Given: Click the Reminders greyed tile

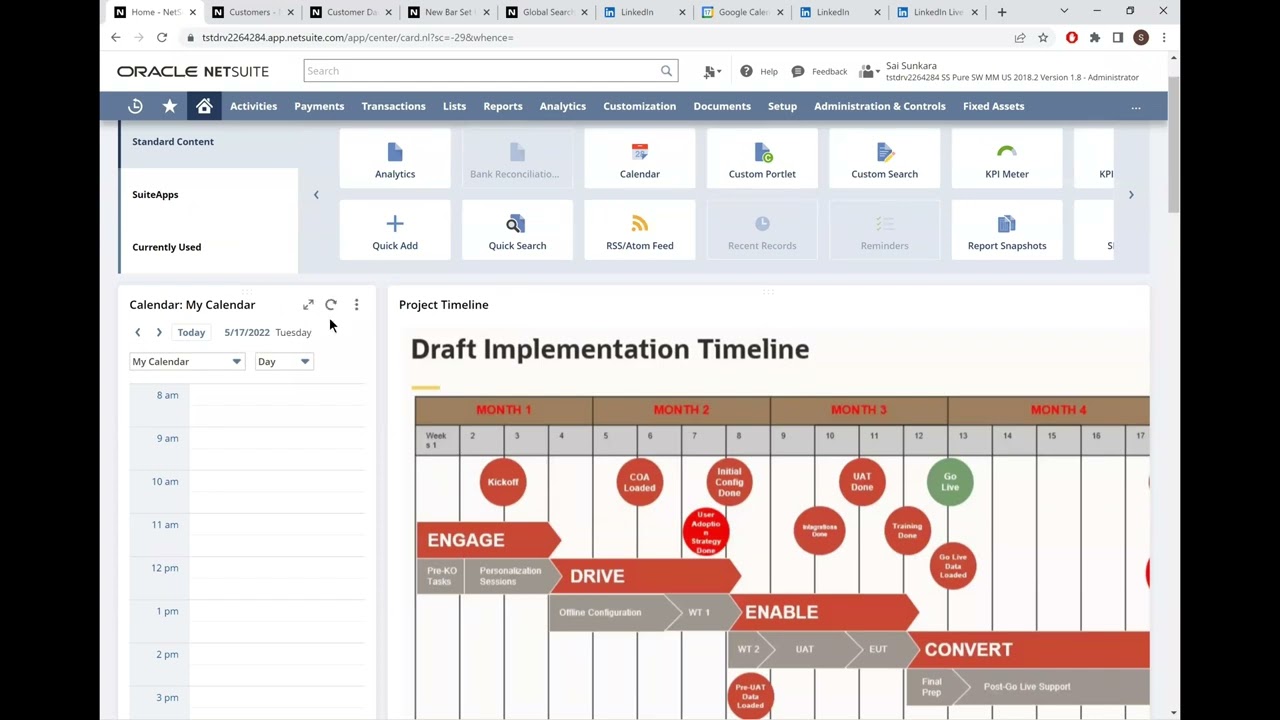Looking at the screenshot, I should [885, 231].
